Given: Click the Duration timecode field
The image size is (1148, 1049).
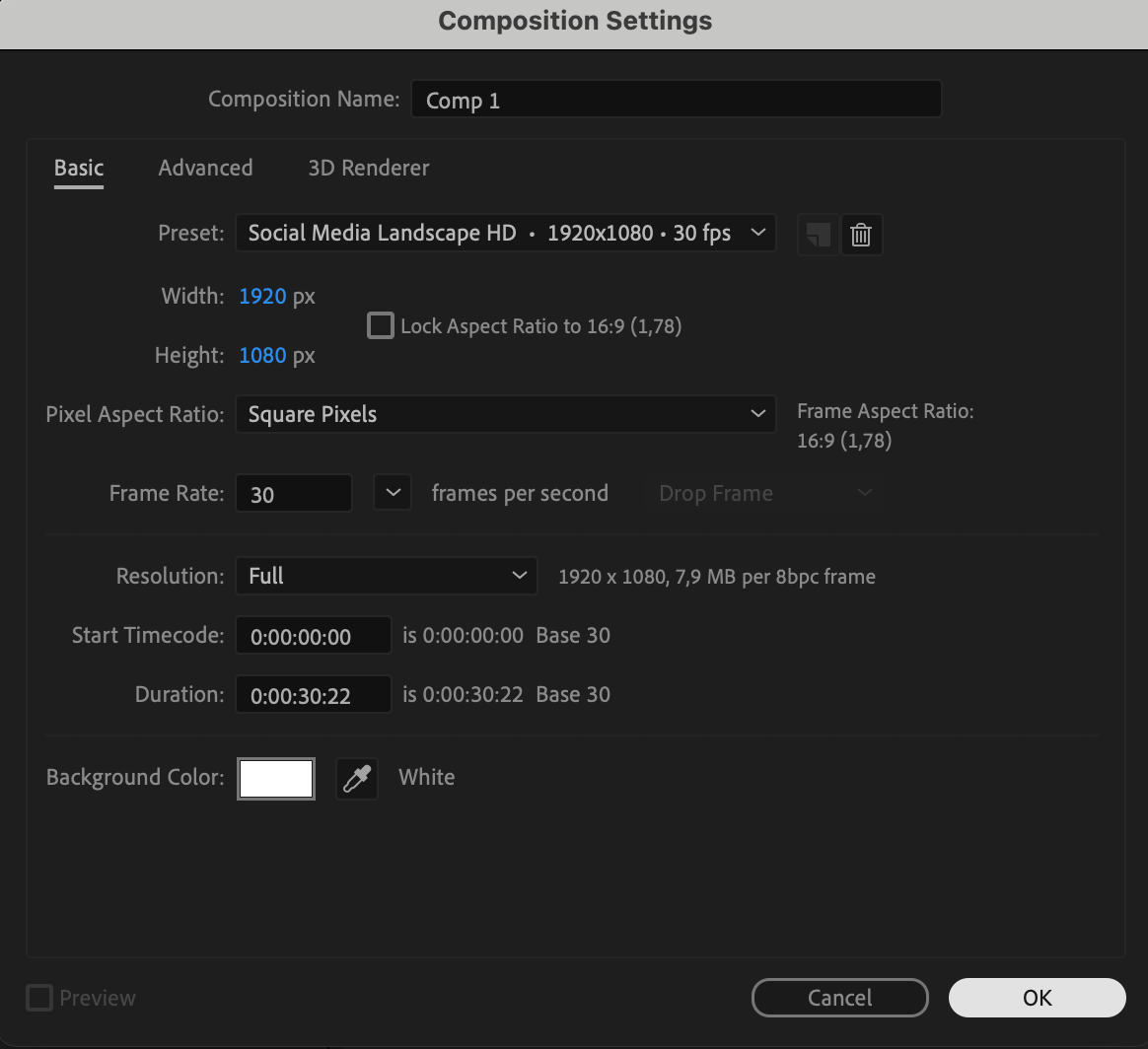Looking at the screenshot, I should coord(313,695).
